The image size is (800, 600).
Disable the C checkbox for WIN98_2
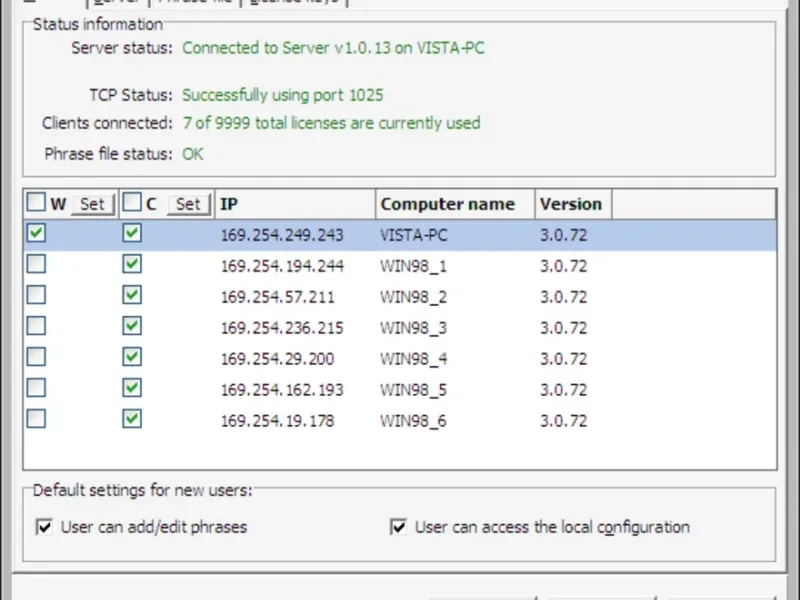[132, 296]
